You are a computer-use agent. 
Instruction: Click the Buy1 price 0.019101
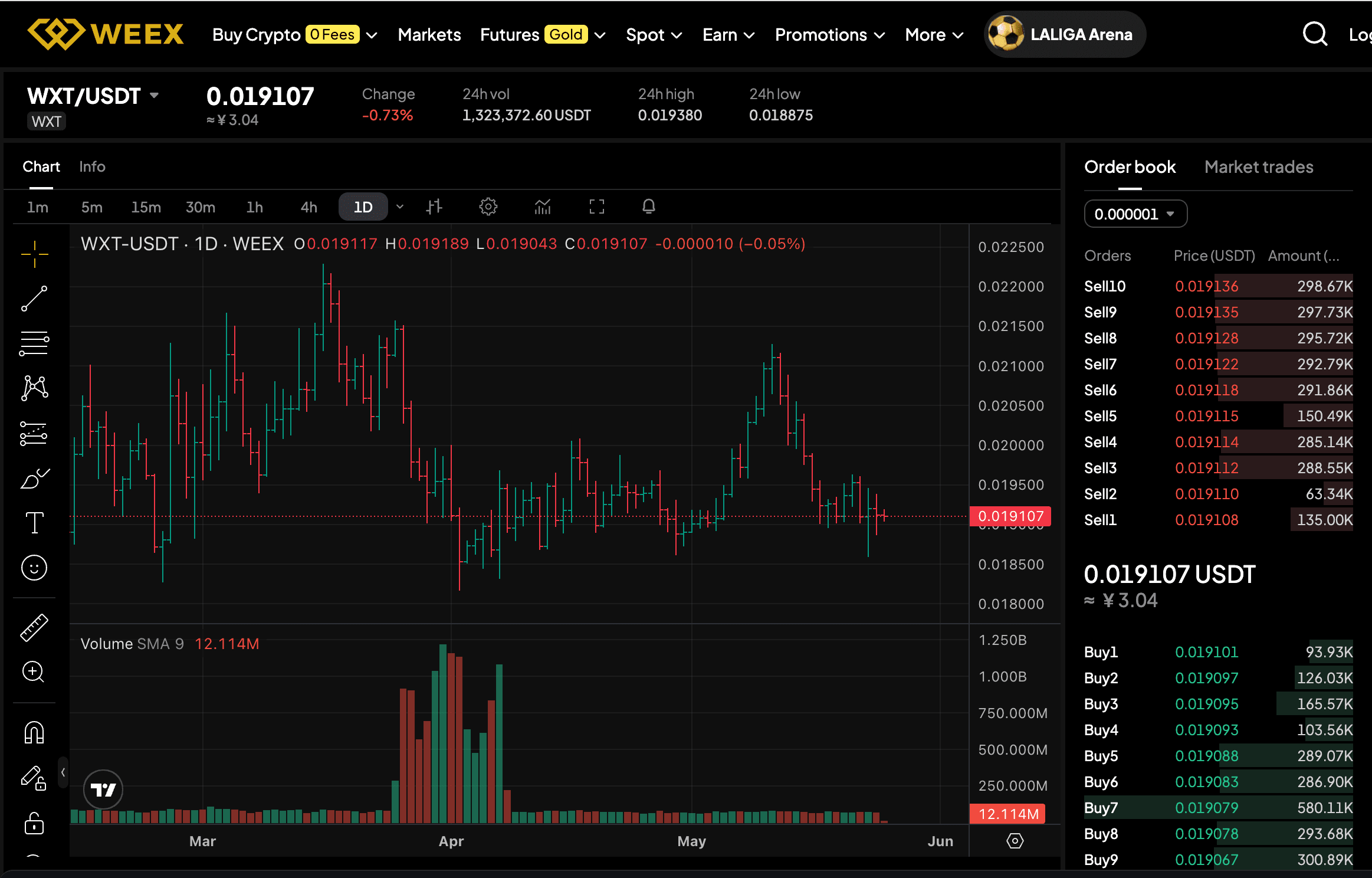(1207, 652)
